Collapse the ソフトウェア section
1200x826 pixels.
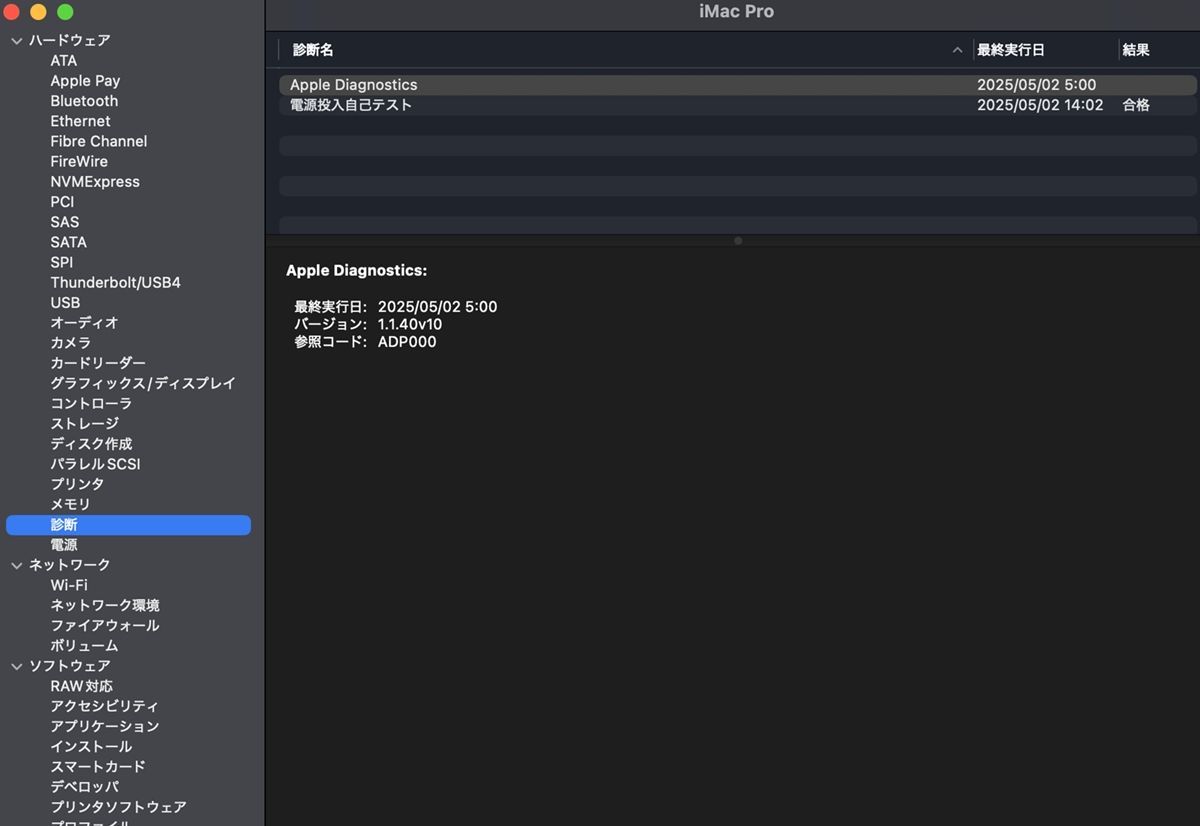[x=16, y=666]
